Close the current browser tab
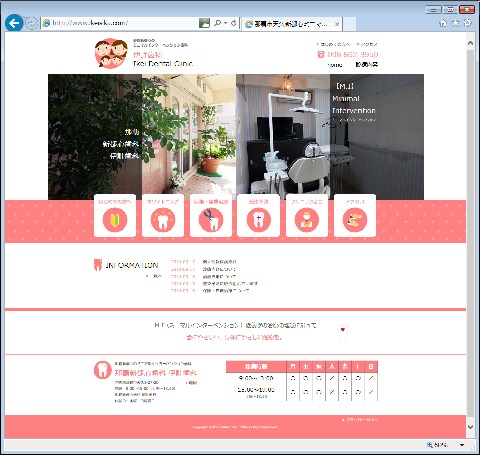Image resolution: width=480 pixels, height=455 pixels. 337,24
